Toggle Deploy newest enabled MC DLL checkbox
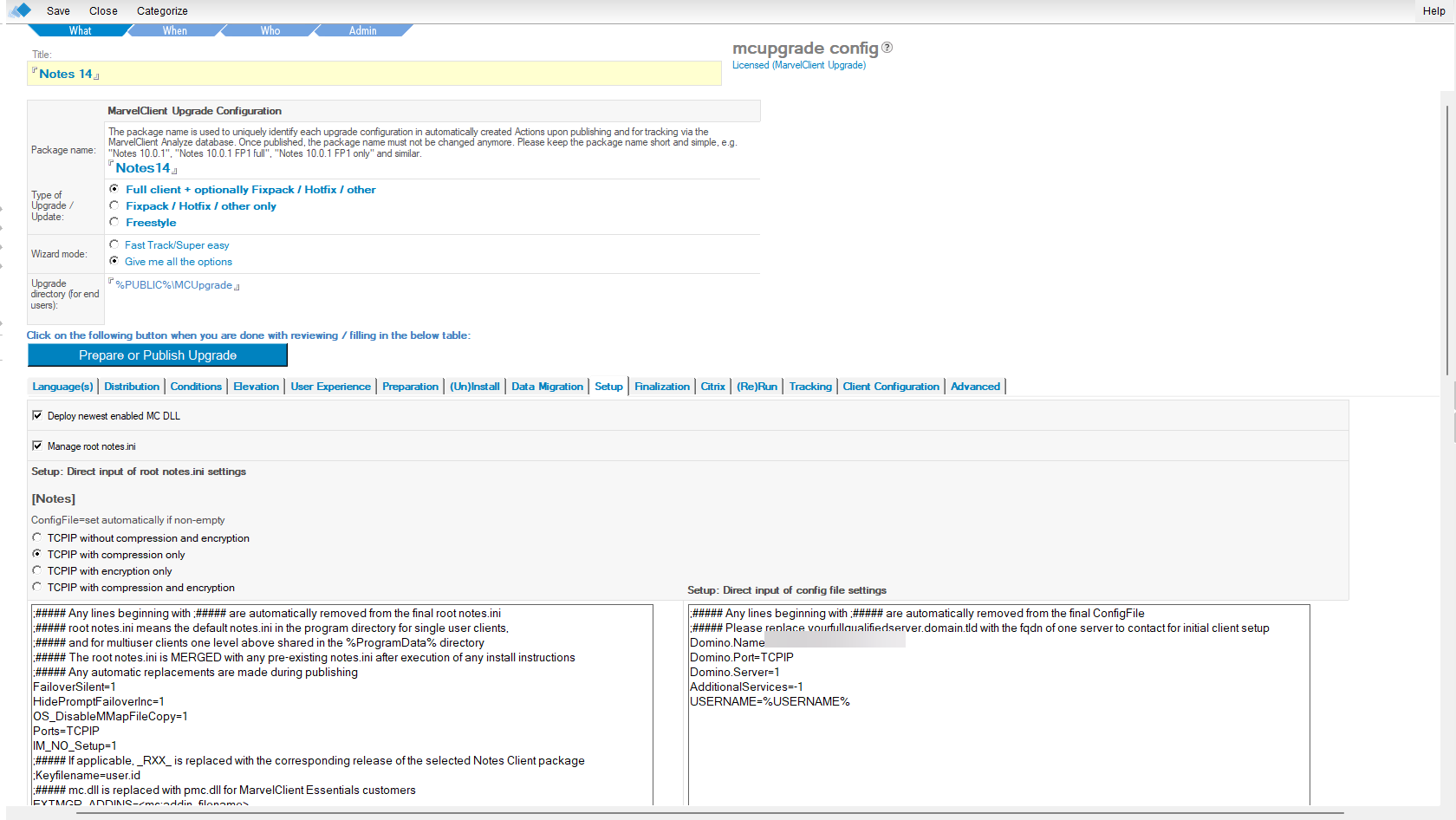 click(37, 415)
